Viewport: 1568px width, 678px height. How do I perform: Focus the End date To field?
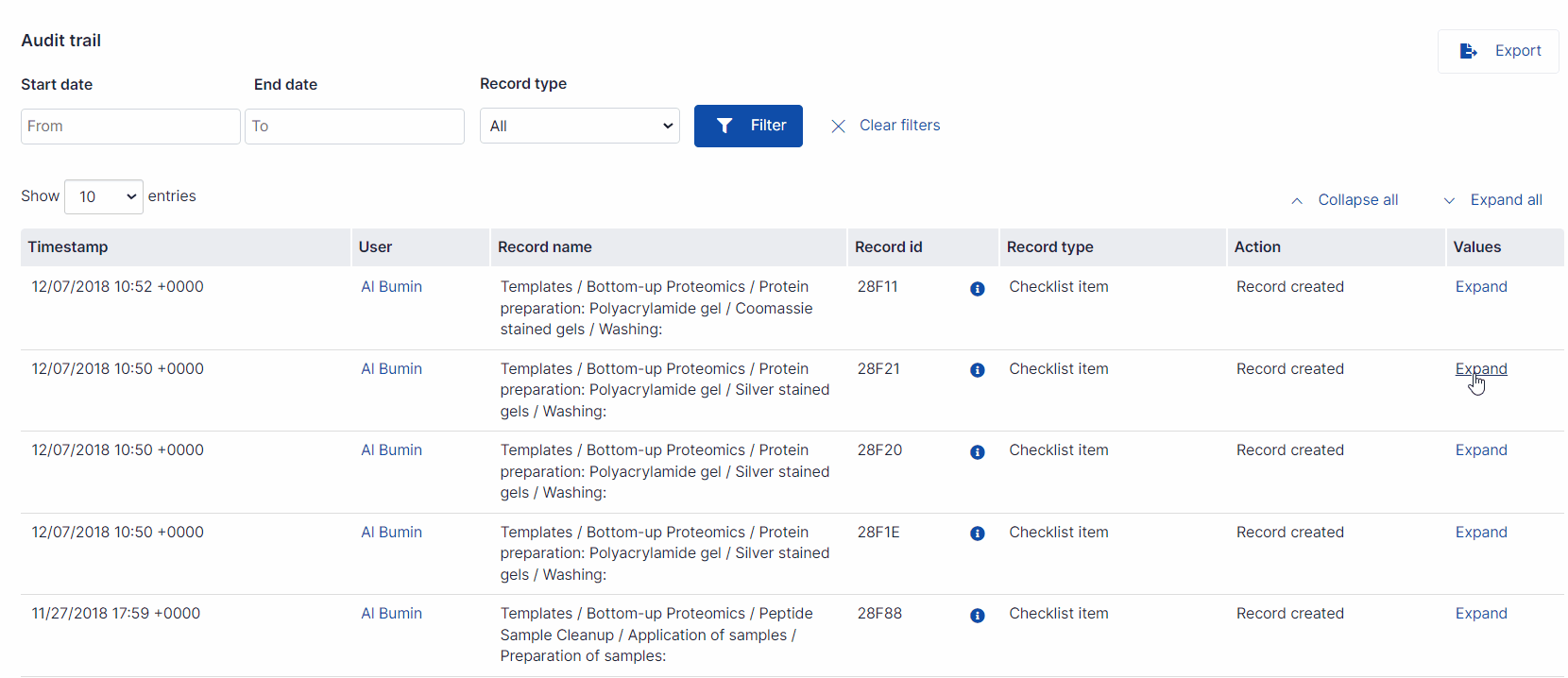354,127
